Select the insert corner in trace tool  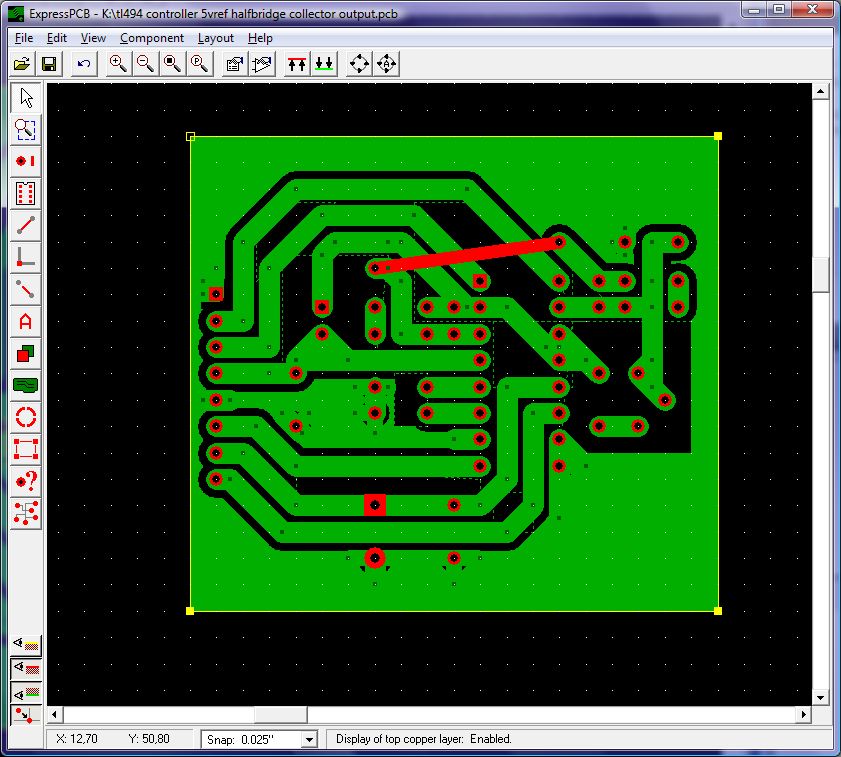tap(26, 258)
